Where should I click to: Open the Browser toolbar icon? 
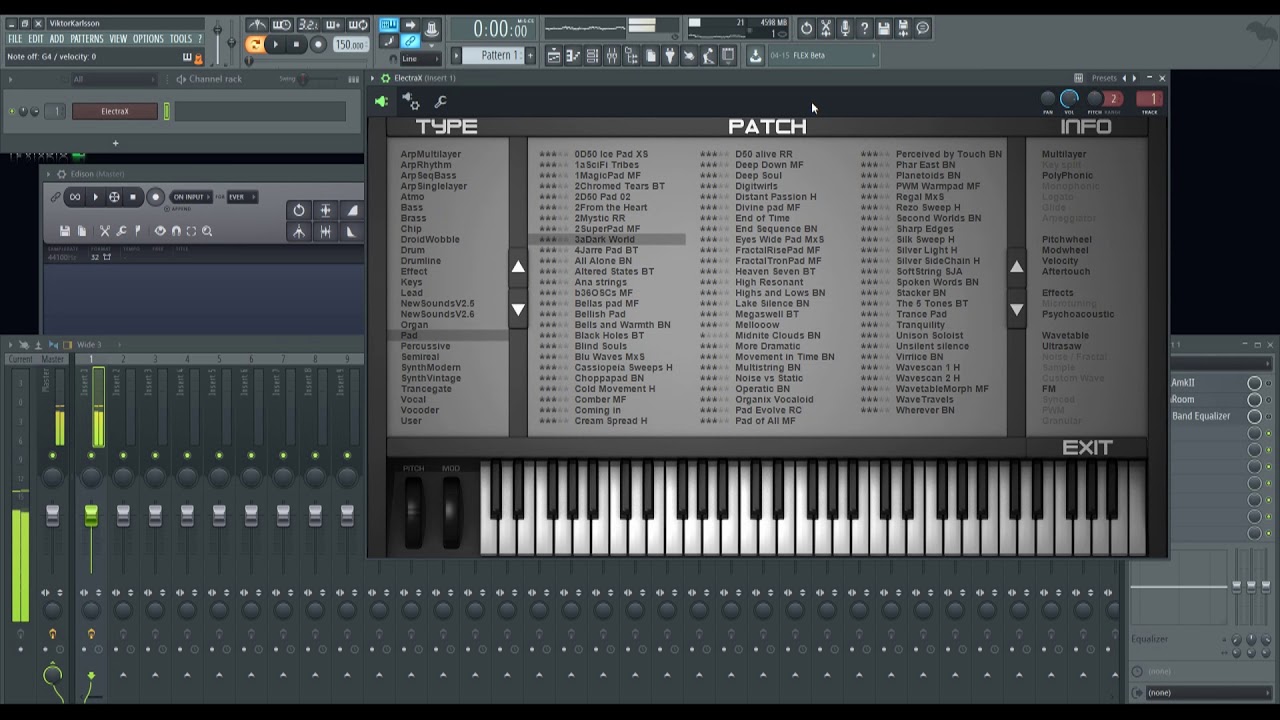[631, 56]
